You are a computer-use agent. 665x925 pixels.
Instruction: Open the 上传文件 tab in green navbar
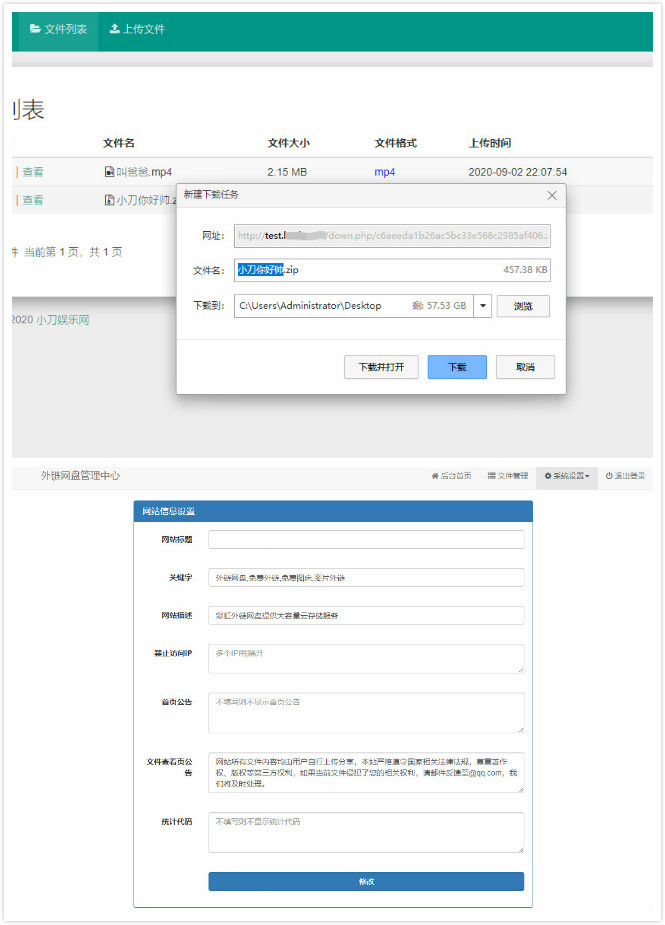point(137,29)
